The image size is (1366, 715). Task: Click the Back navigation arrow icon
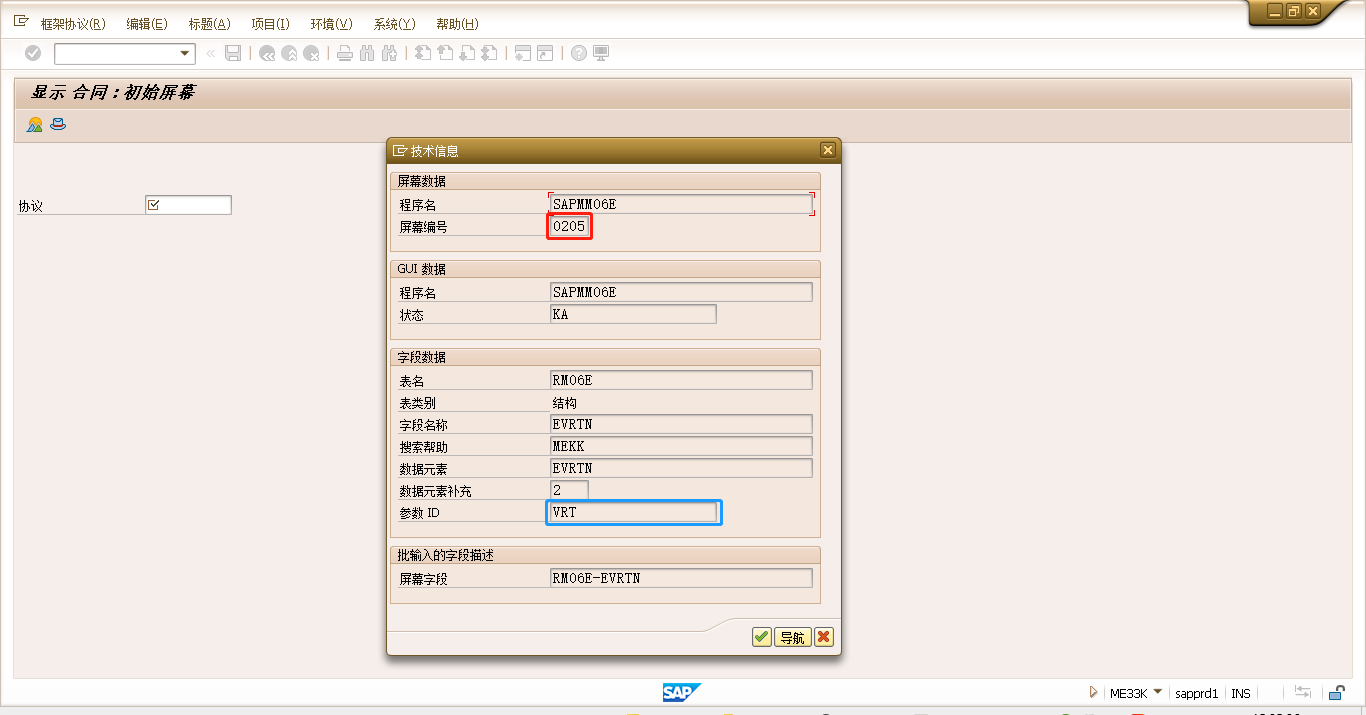click(x=266, y=53)
